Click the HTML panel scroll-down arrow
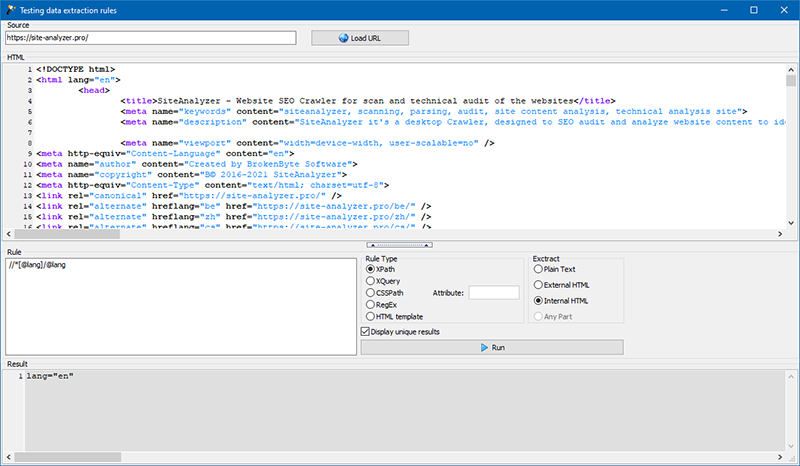 [791, 223]
